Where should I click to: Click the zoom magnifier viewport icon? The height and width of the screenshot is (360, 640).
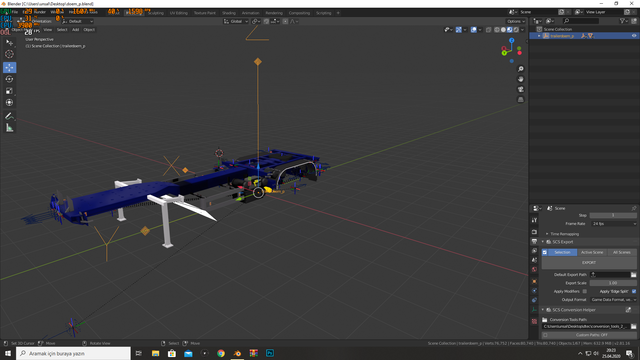[x=520, y=69]
